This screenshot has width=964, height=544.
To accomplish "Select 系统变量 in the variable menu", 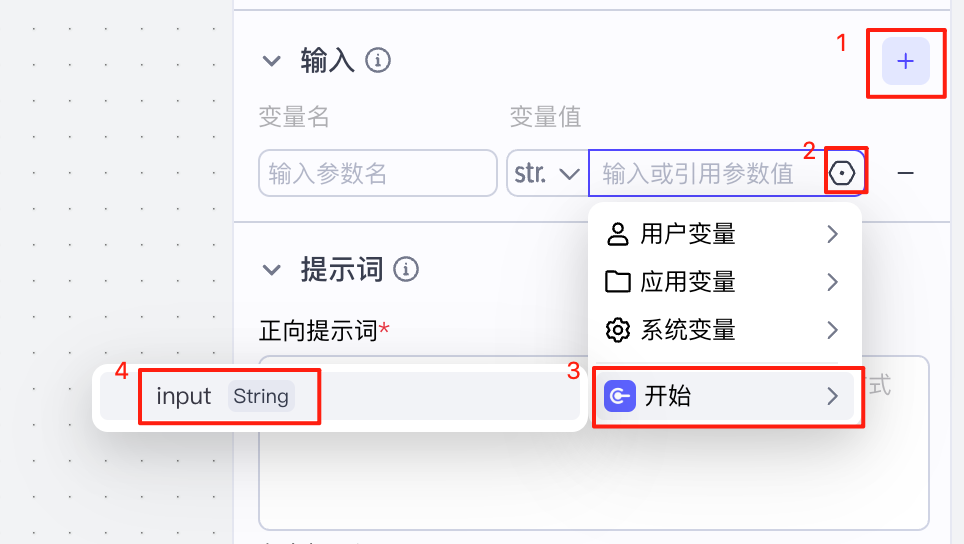I will 724,330.
